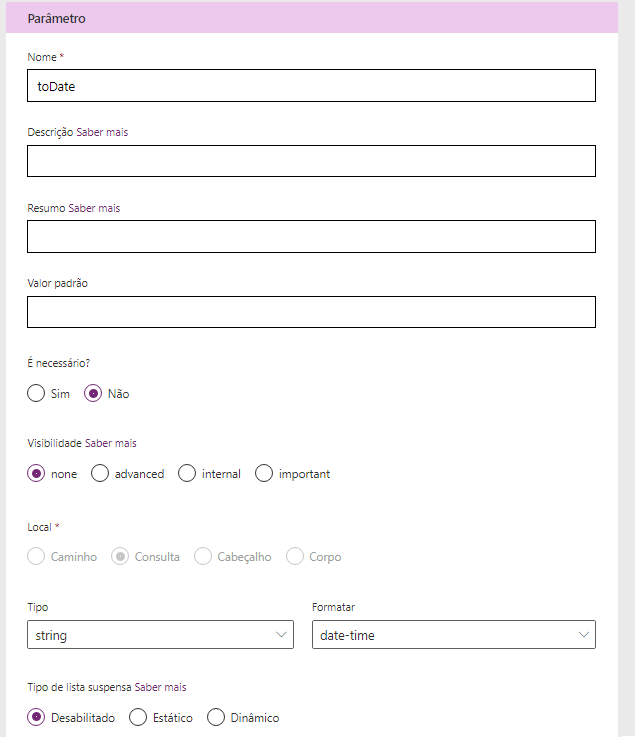Select Dinâmico dropdown list type
The height and width of the screenshot is (737, 635).
coord(216,717)
